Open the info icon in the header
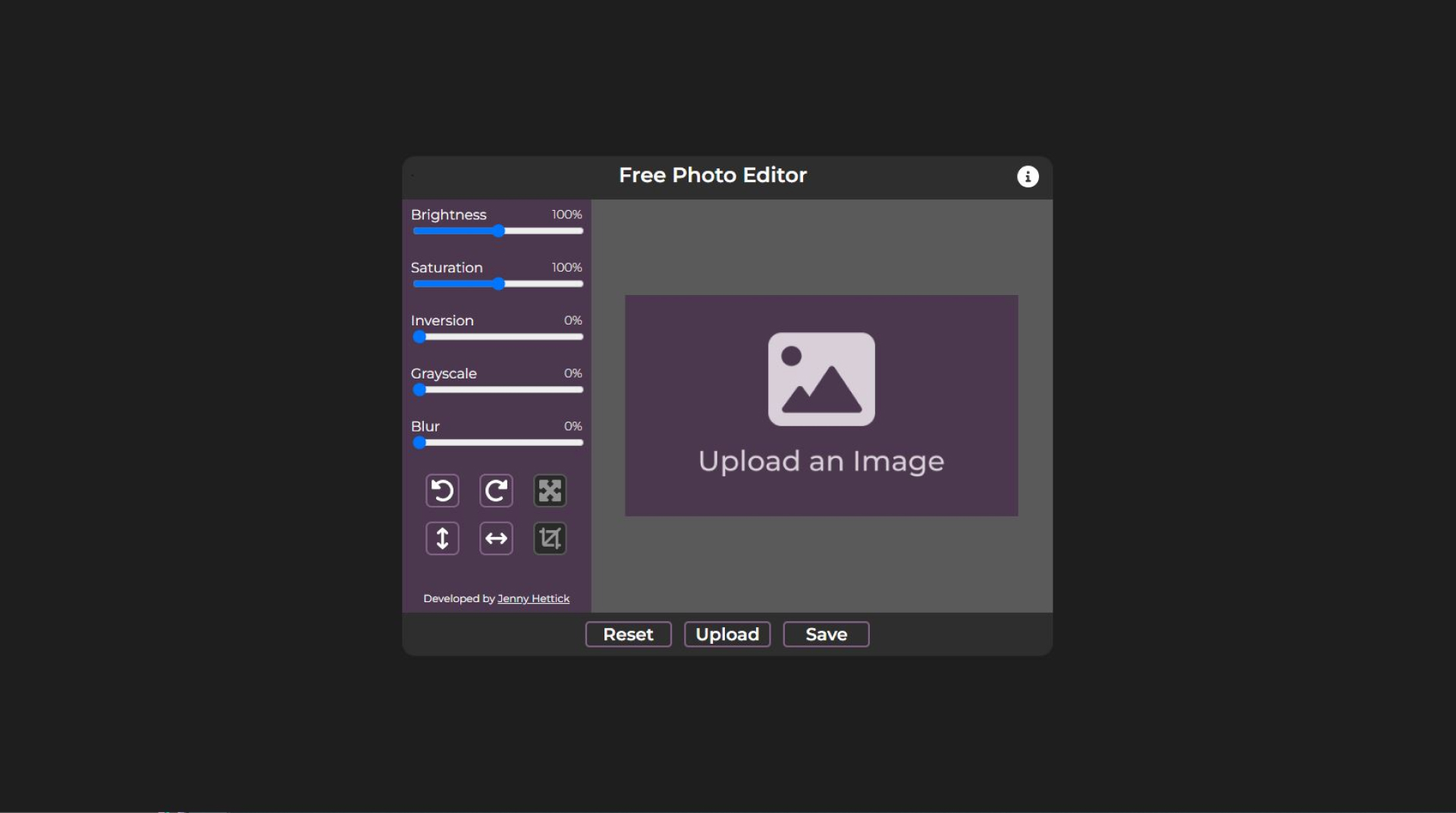This screenshot has height=813, width=1456. pyautogui.click(x=1028, y=176)
